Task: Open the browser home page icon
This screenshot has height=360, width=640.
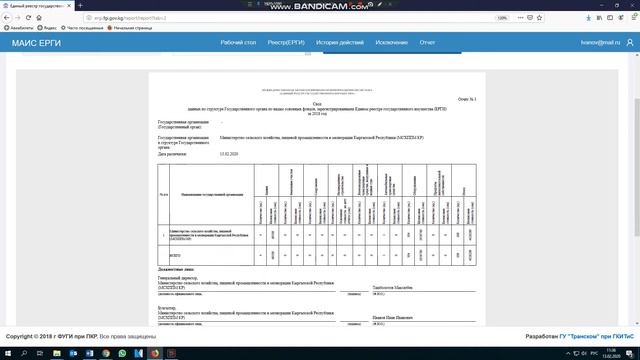Action: [x=39, y=18]
